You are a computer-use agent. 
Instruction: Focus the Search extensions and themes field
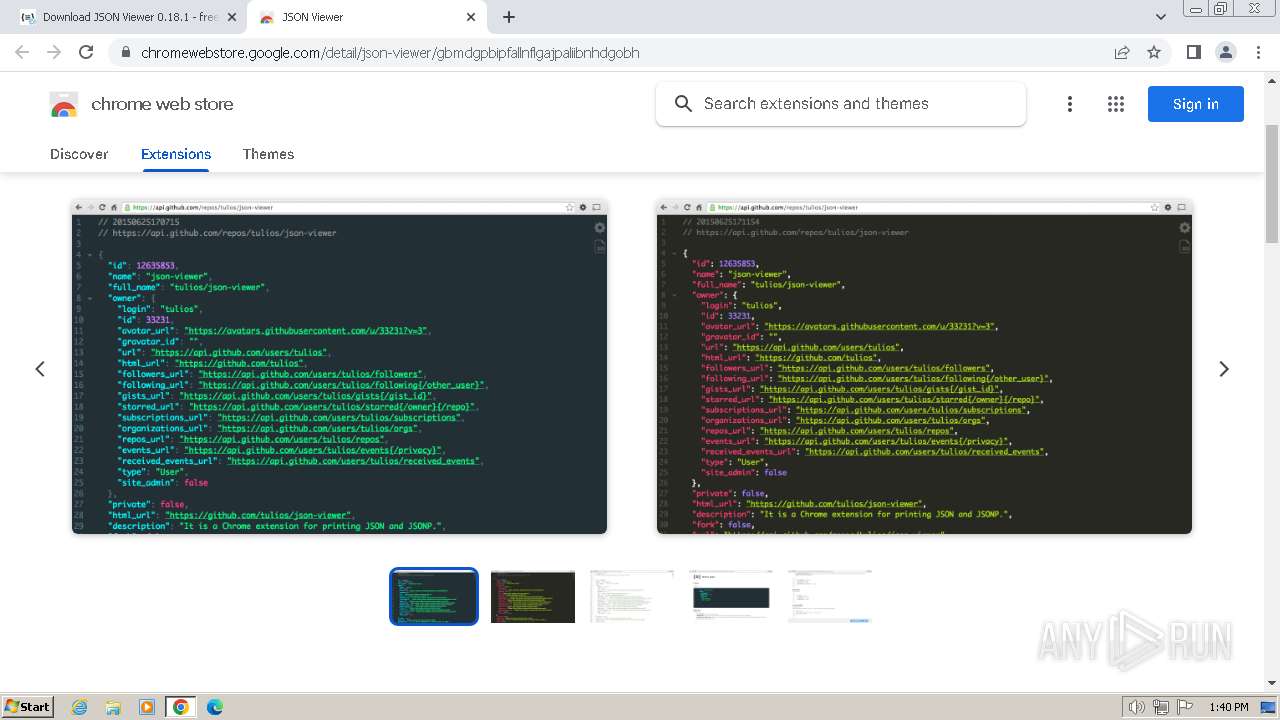841,104
